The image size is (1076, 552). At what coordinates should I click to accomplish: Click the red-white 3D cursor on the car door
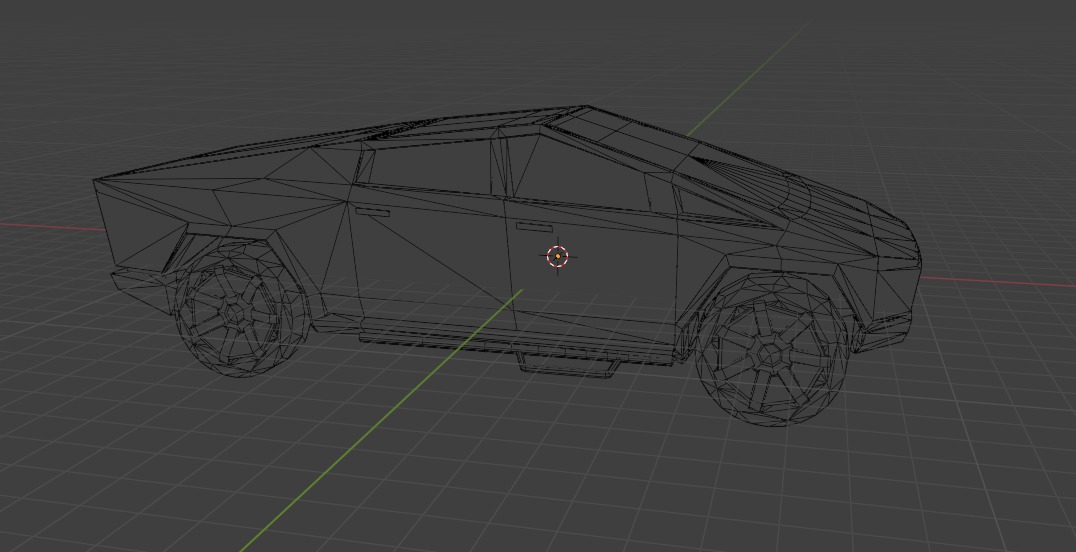pos(557,256)
